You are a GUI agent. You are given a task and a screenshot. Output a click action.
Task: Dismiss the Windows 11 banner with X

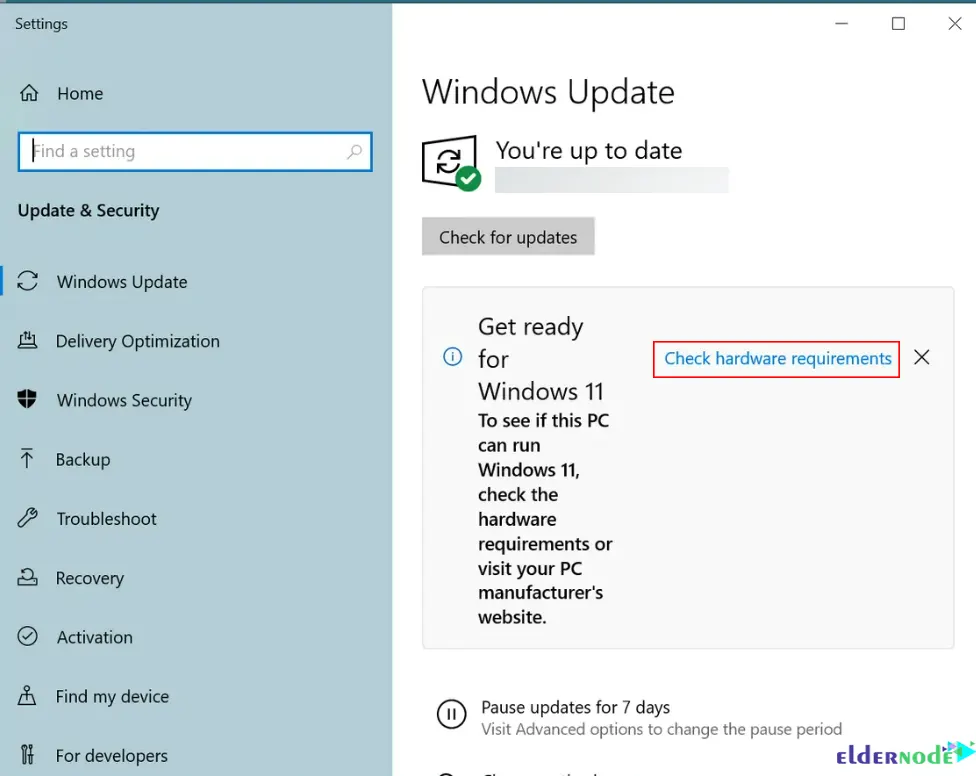(x=922, y=357)
